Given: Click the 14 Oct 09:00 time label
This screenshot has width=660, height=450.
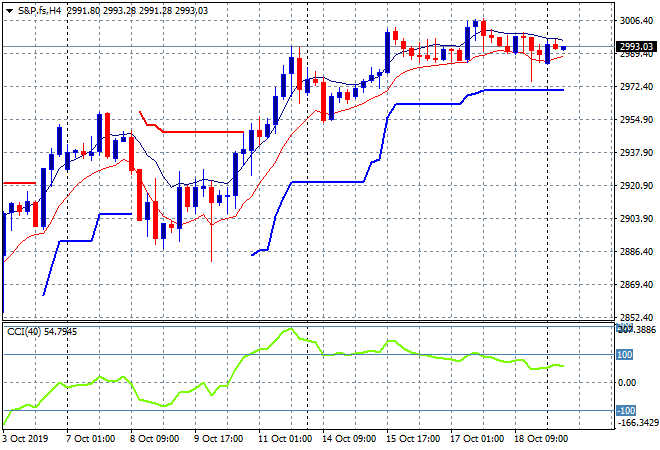Looking at the screenshot, I should 349,439.
